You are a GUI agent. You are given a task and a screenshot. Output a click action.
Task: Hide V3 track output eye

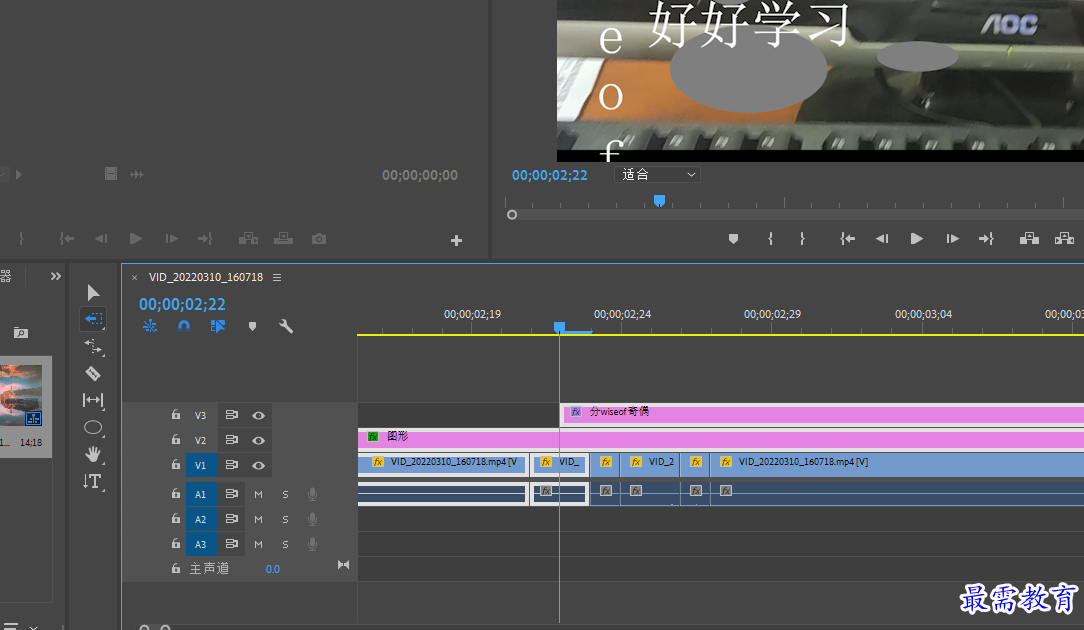(x=259, y=416)
